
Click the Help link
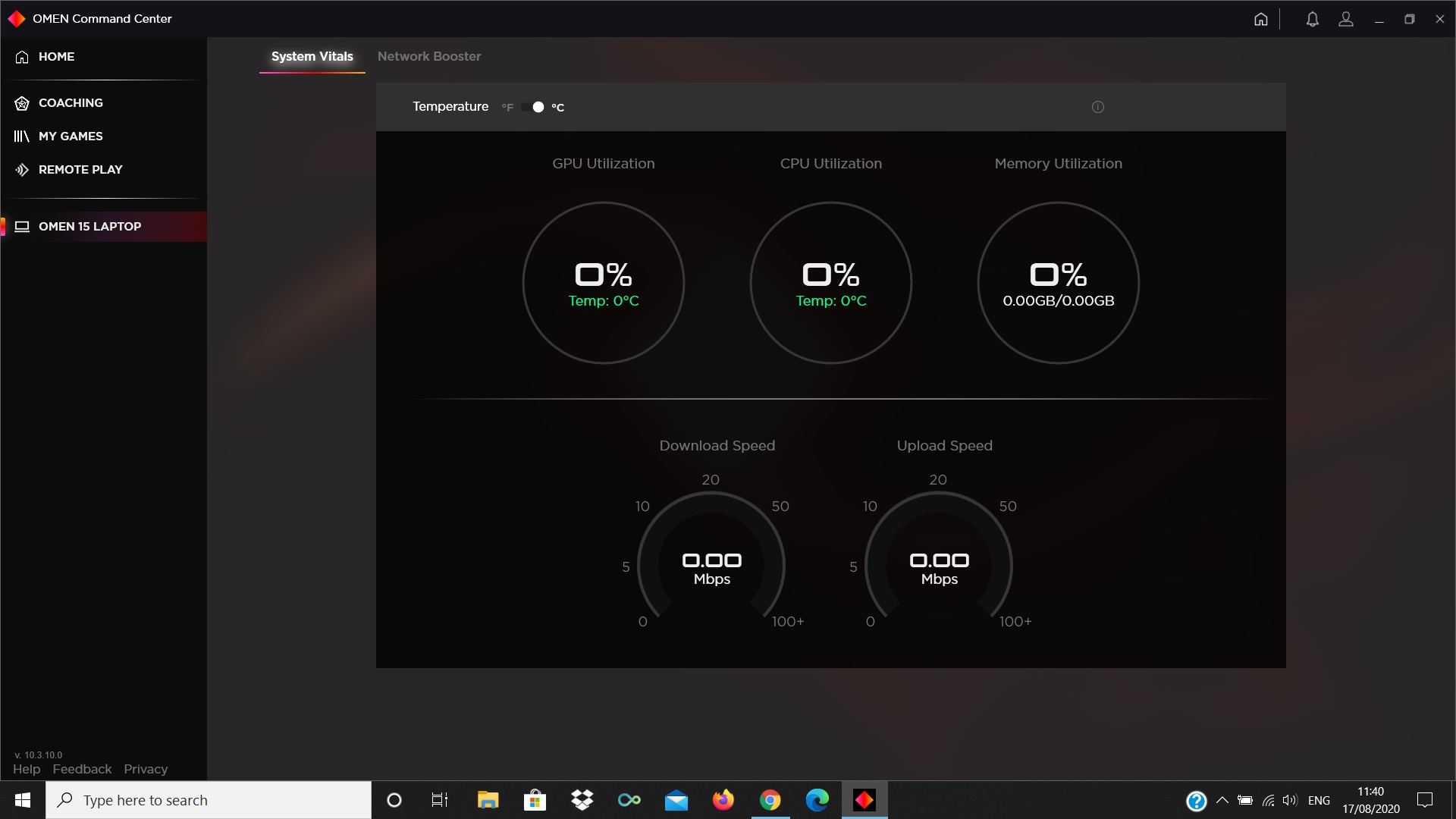27,769
